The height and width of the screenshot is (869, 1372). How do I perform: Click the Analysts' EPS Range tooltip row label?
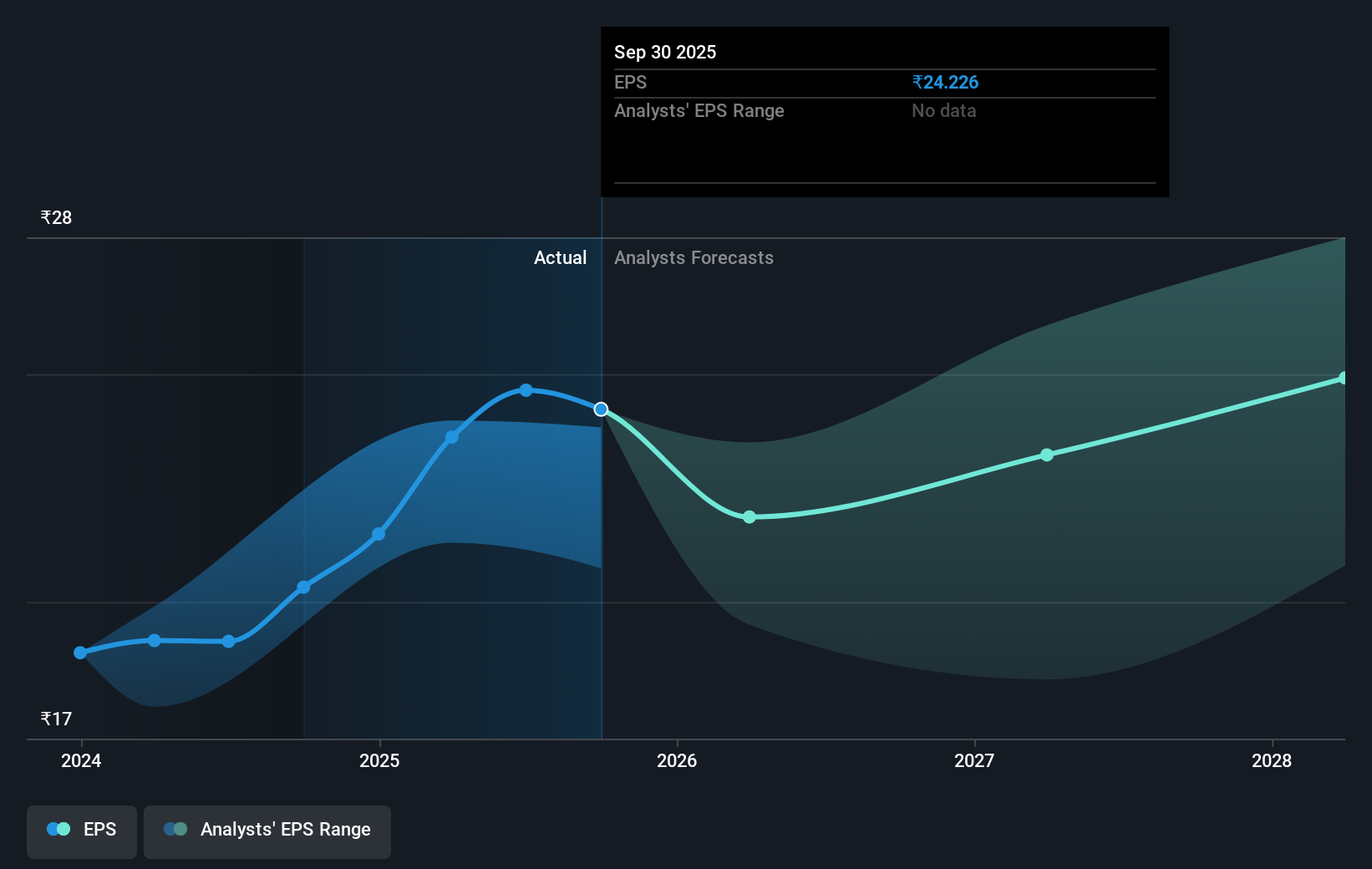699,110
